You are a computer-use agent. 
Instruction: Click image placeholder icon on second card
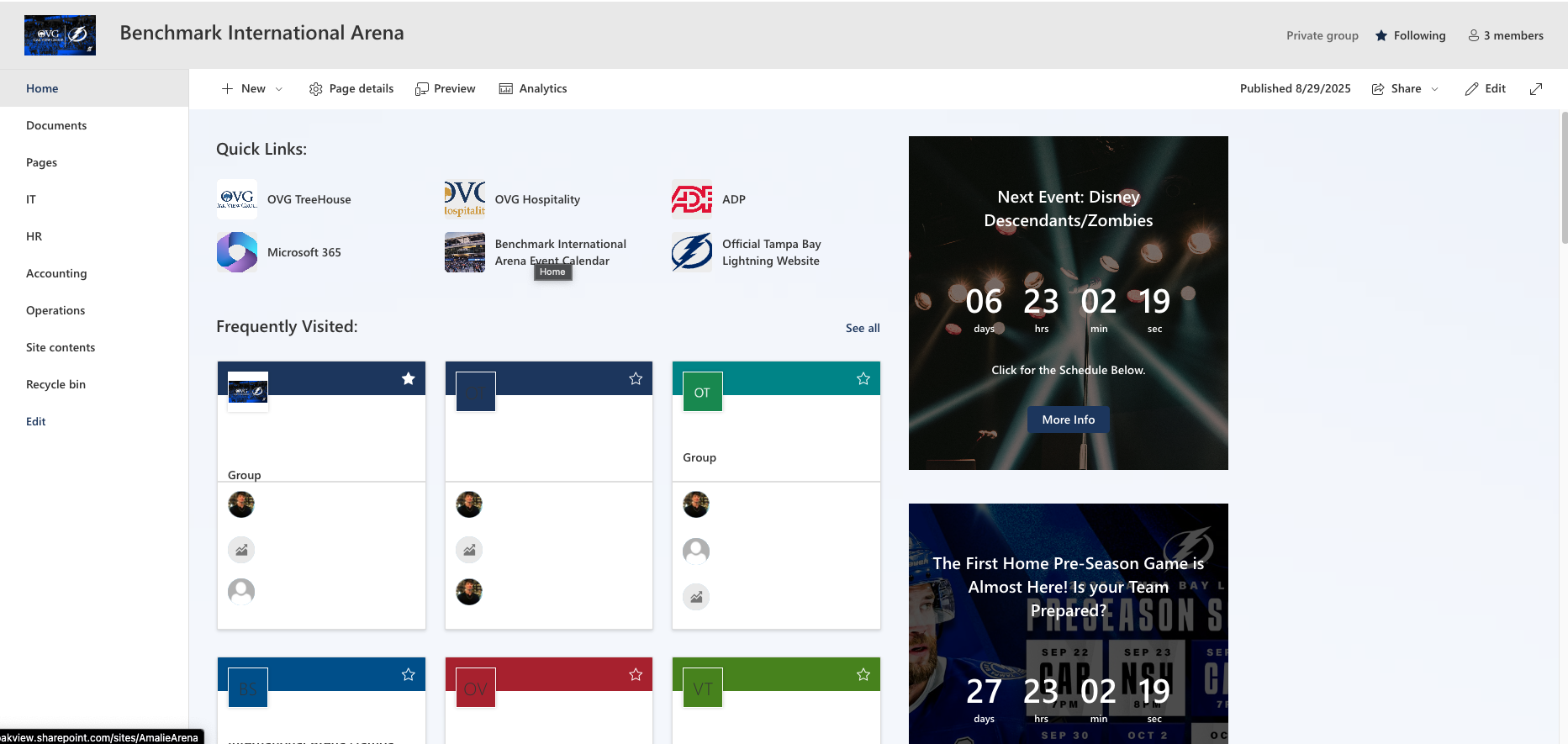click(469, 550)
